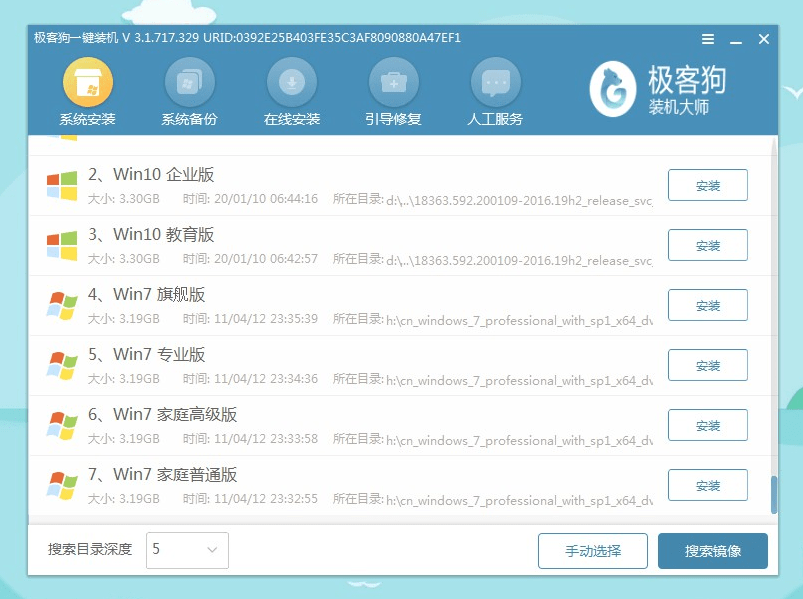Select the text 4、Win7 旗舰版
The image size is (803, 599).
[x=146, y=294]
